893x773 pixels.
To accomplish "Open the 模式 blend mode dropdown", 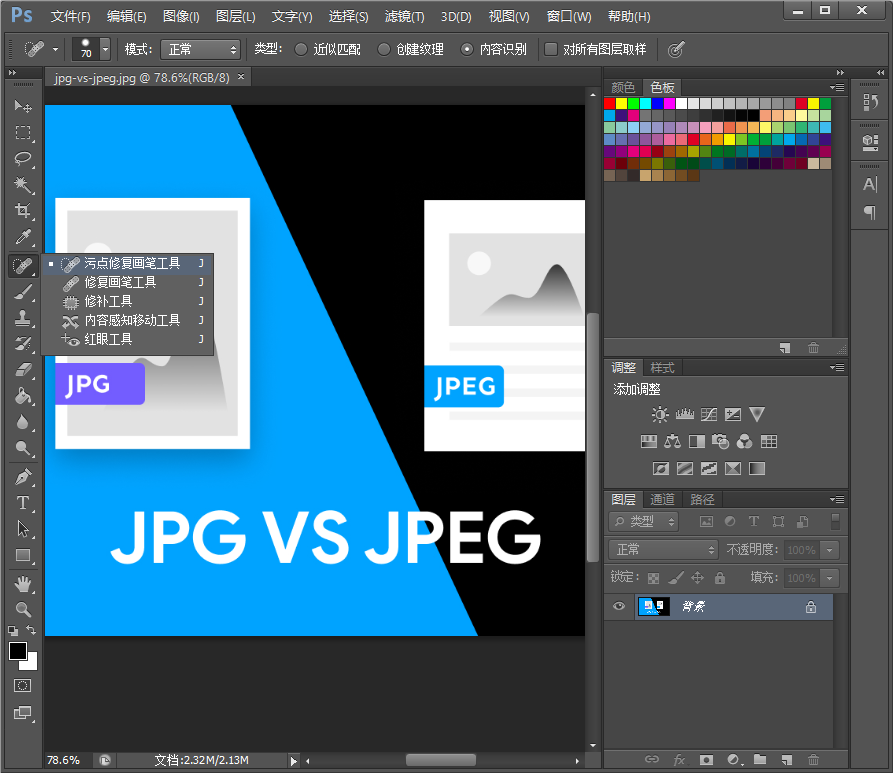I will (x=199, y=48).
